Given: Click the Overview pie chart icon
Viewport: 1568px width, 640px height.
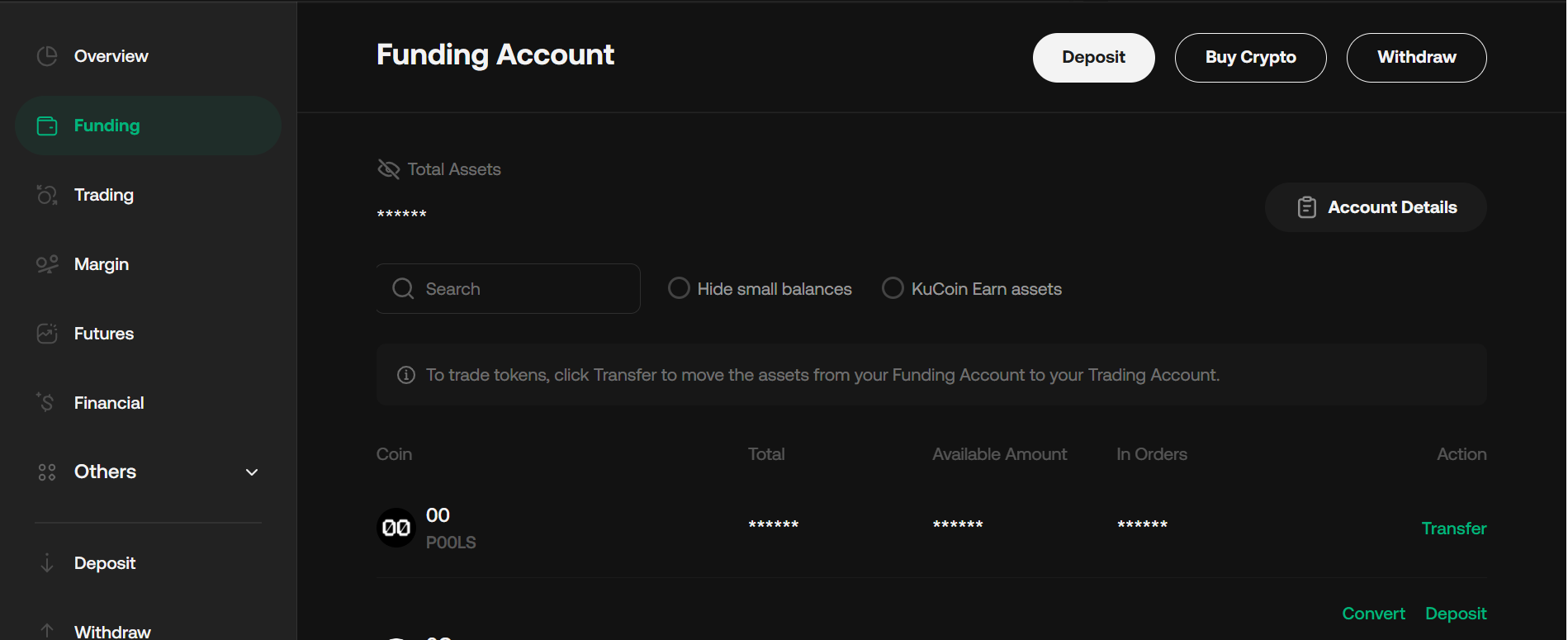Looking at the screenshot, I should 47,56.
